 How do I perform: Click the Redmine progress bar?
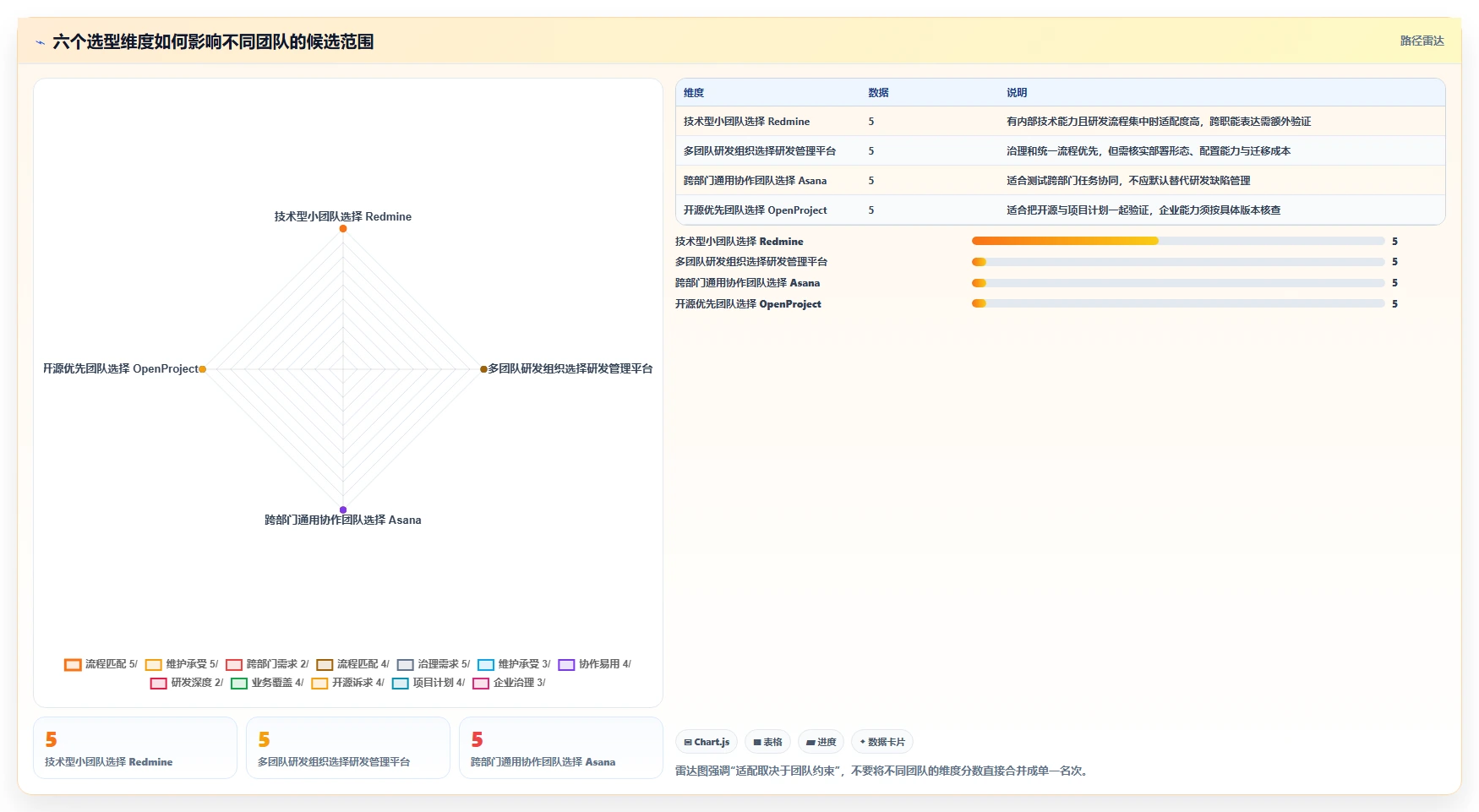pos(1178,242)
